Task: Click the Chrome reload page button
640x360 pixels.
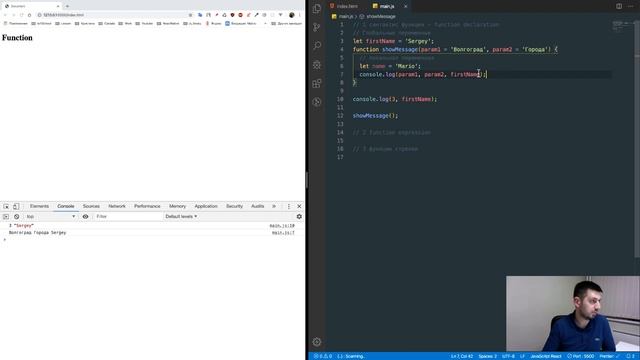Action: 22,15
